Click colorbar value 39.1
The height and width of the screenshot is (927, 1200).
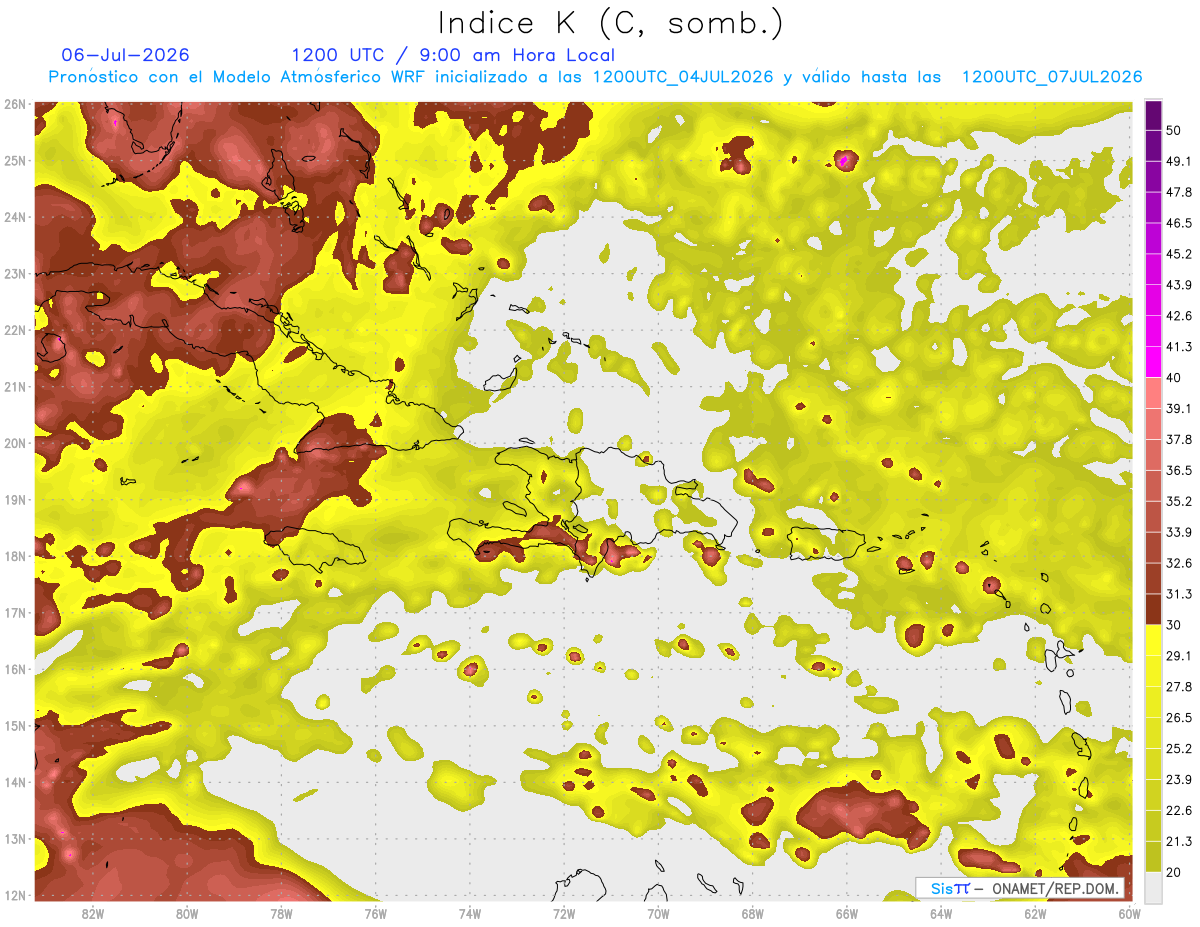1180,408
